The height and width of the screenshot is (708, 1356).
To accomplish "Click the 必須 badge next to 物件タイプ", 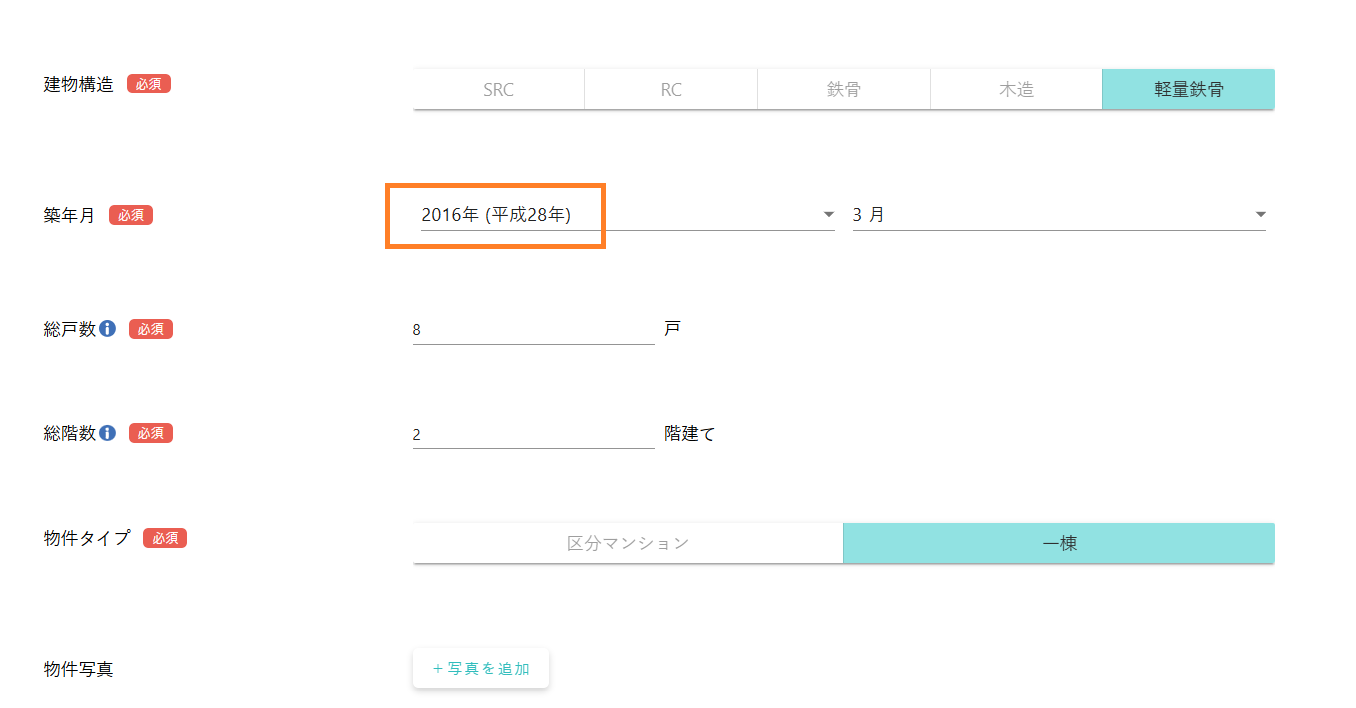I will 165,538.
